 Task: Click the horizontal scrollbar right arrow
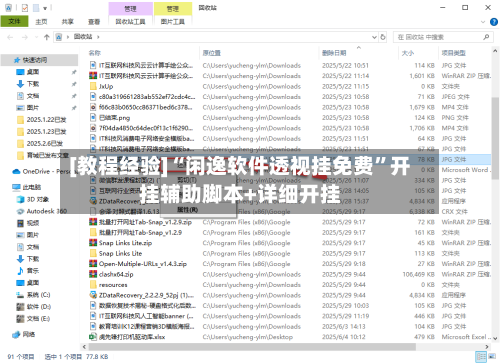point(487,347)
